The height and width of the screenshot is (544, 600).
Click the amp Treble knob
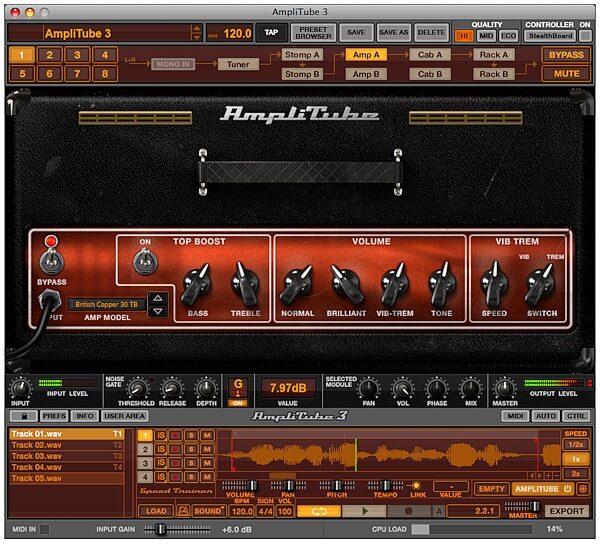(245, 285)
